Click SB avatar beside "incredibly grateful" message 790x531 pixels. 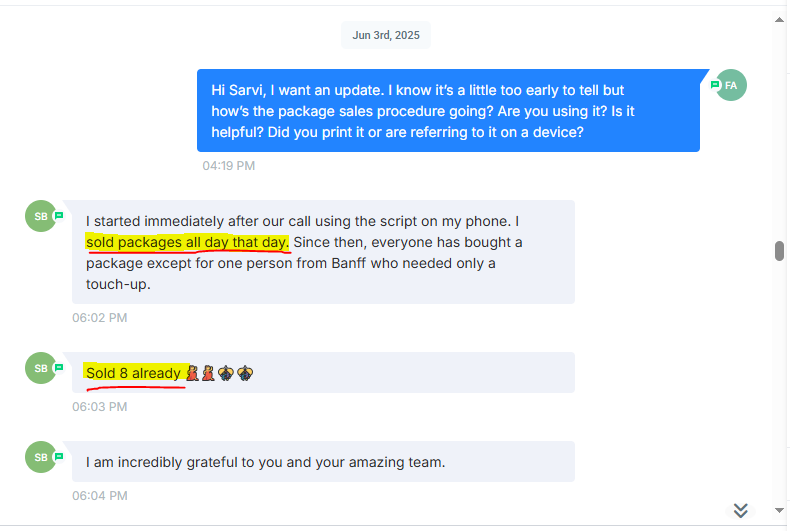40,457
